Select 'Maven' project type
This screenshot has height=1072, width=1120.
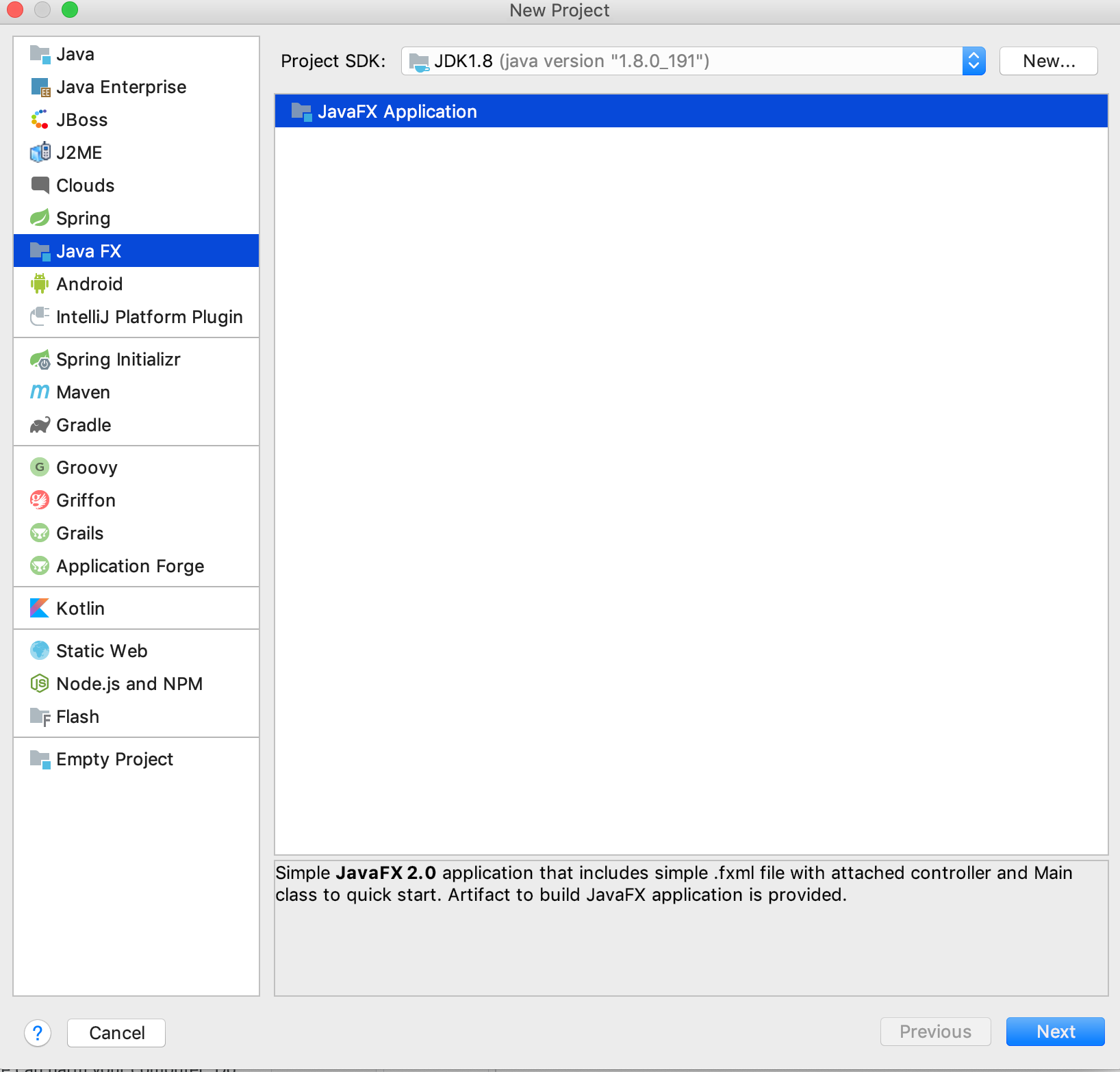[x=136, y=392]
